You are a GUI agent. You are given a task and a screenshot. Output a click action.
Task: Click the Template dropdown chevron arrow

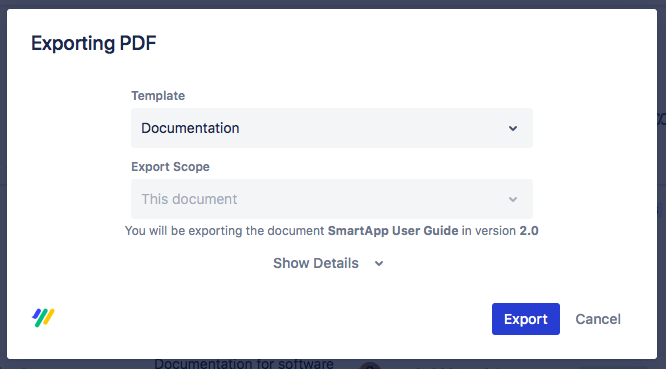point(513,128)
